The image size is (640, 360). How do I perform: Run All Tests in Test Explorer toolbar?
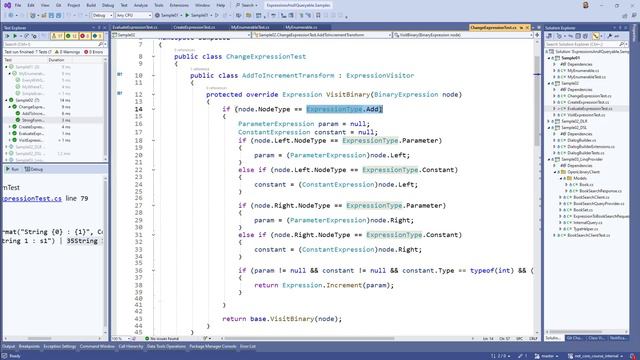(7, 36)
